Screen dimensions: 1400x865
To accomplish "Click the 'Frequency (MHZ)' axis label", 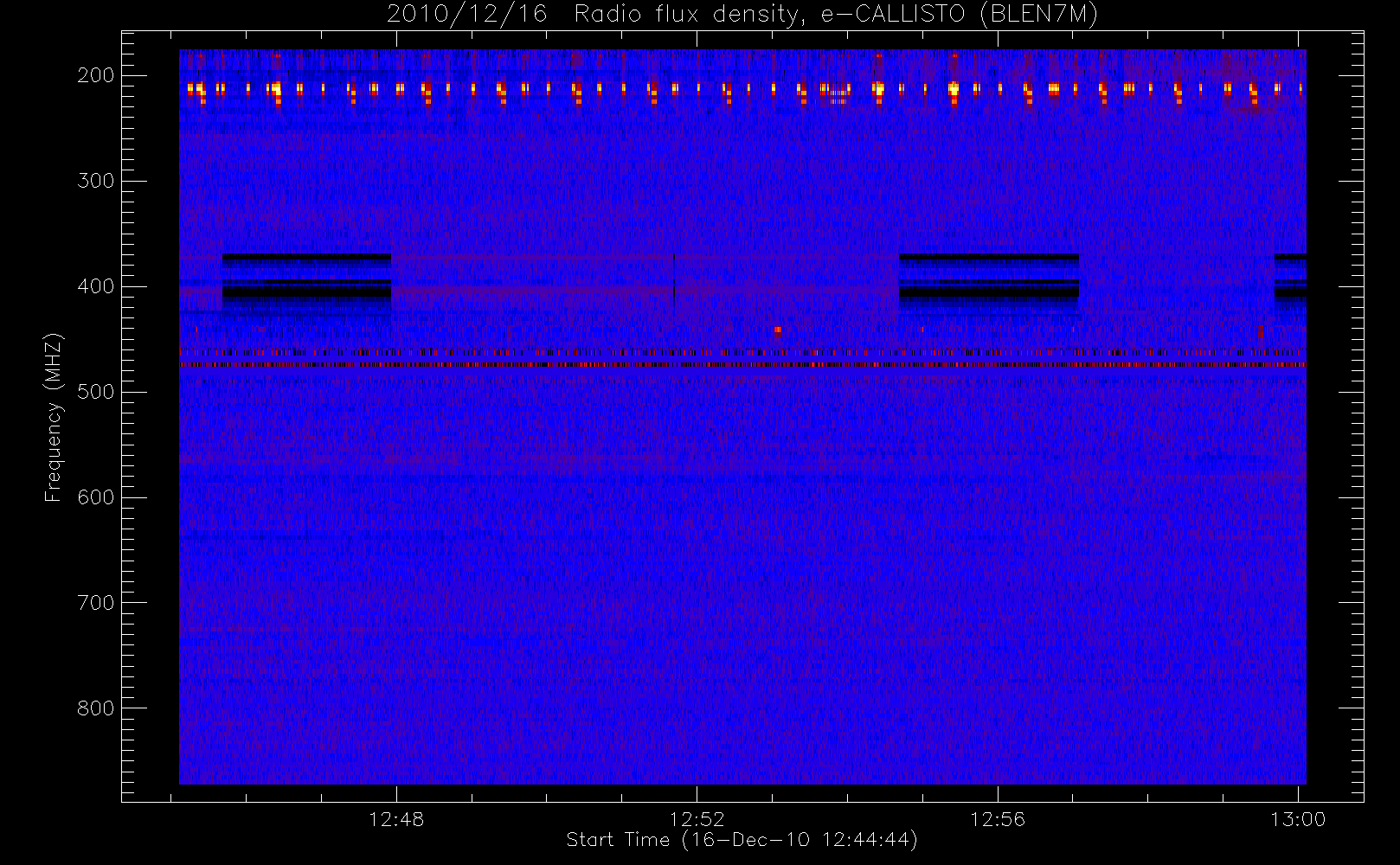I will pos(54,417).
